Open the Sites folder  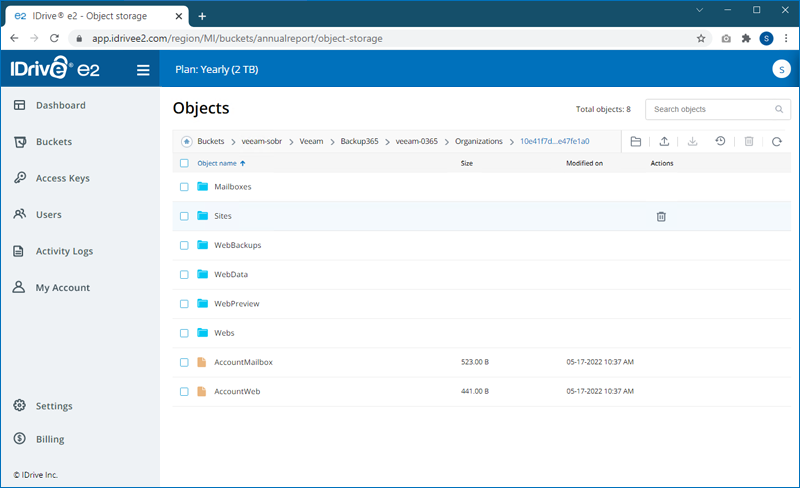point(222,216)
